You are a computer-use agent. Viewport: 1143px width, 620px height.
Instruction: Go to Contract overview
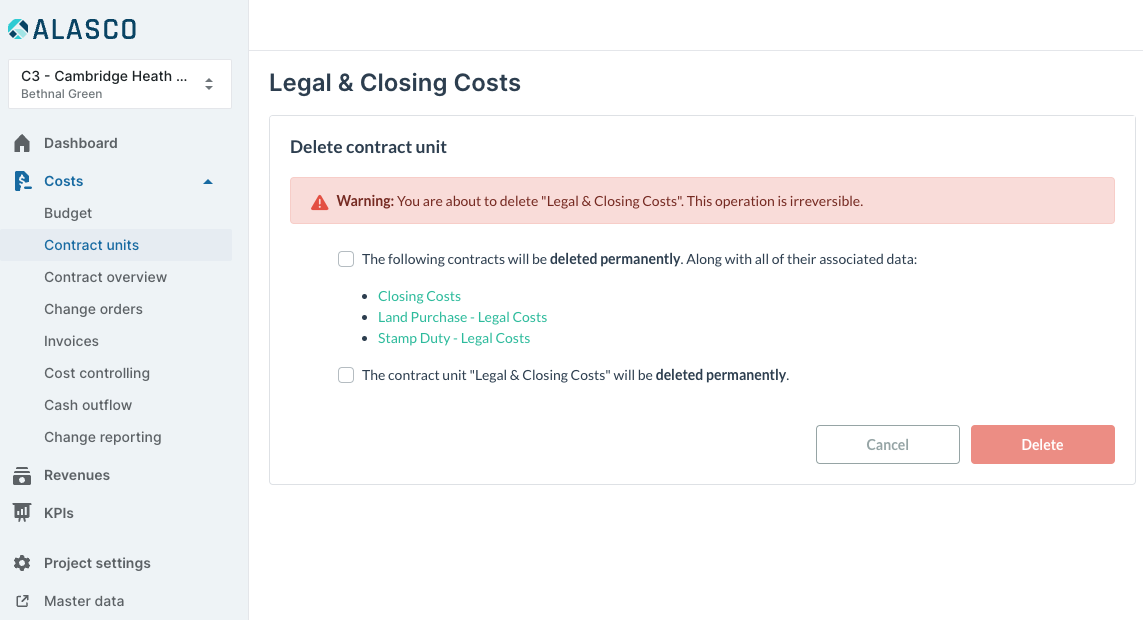point(106,277)
